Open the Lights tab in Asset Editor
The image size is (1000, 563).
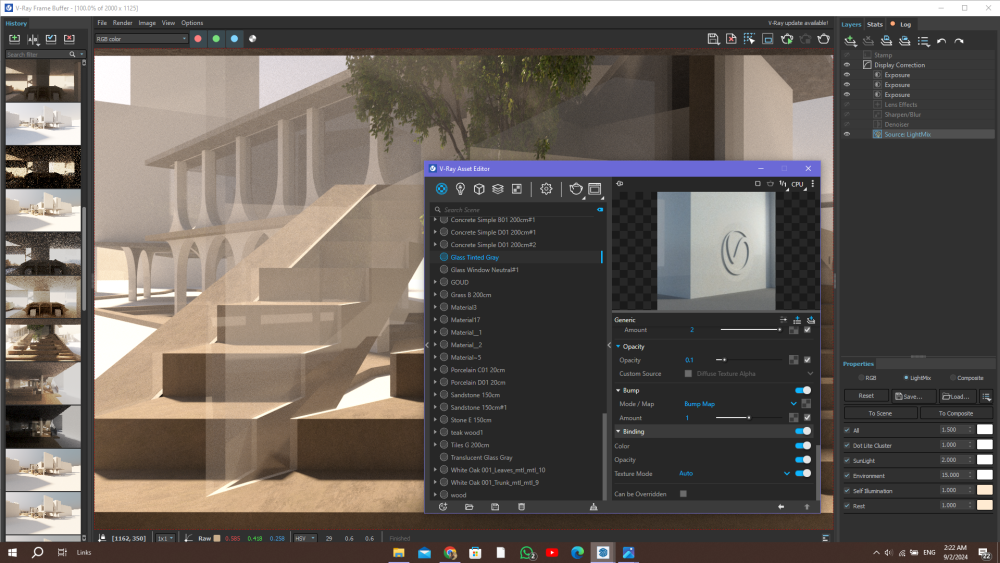point(460,188)
